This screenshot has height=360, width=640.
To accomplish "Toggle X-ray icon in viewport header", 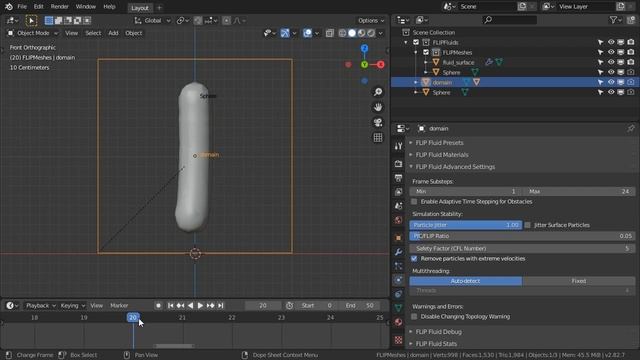I will click(x=330, y=33).
